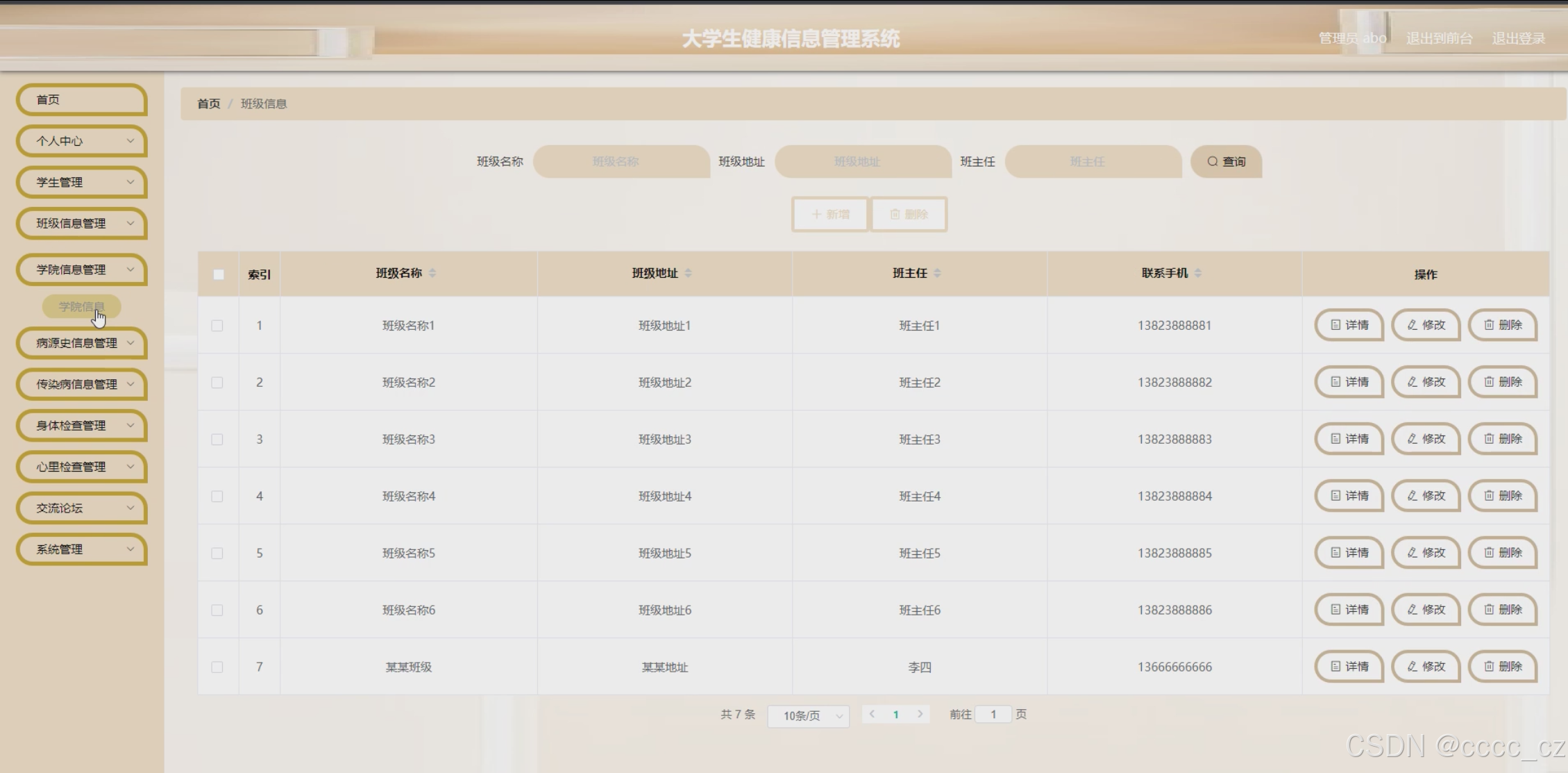Click the 班级地址 search input field
The image size is (1568, 773).
862,161
